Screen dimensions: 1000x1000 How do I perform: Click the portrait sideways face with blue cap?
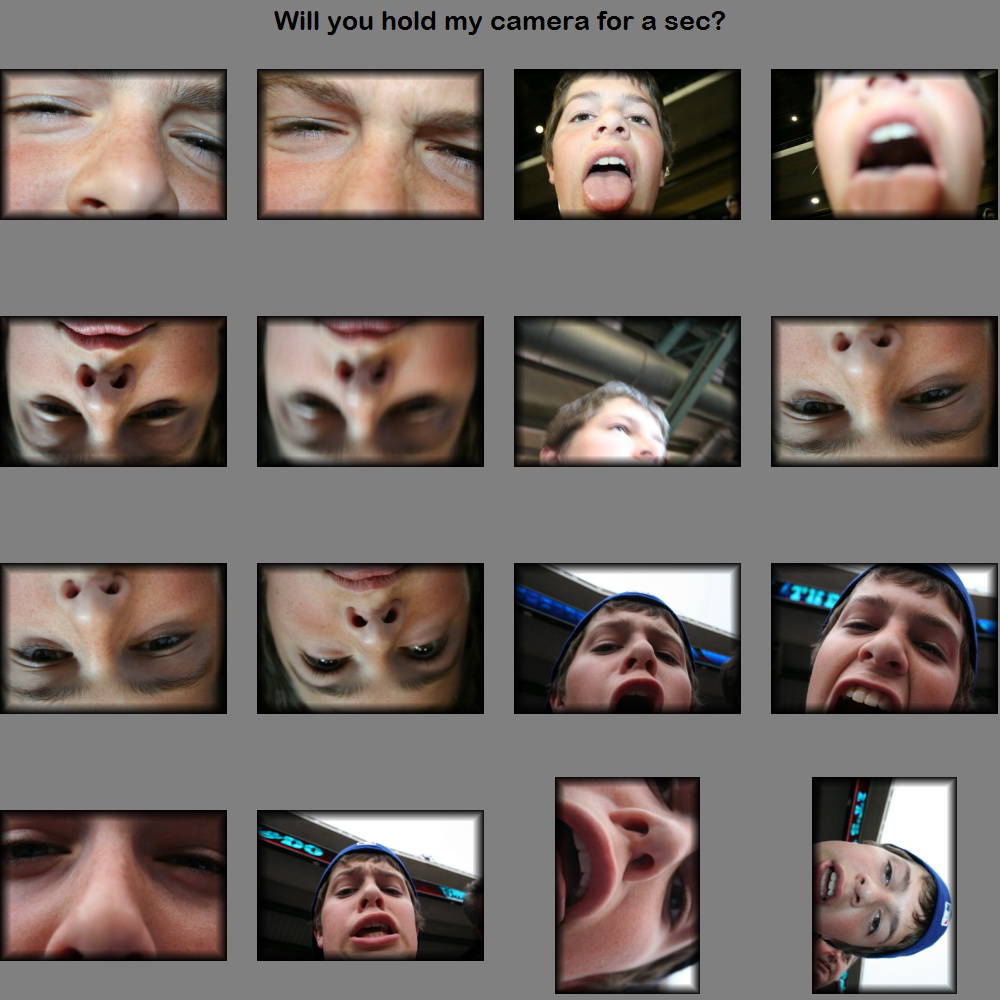pos(884,885)
